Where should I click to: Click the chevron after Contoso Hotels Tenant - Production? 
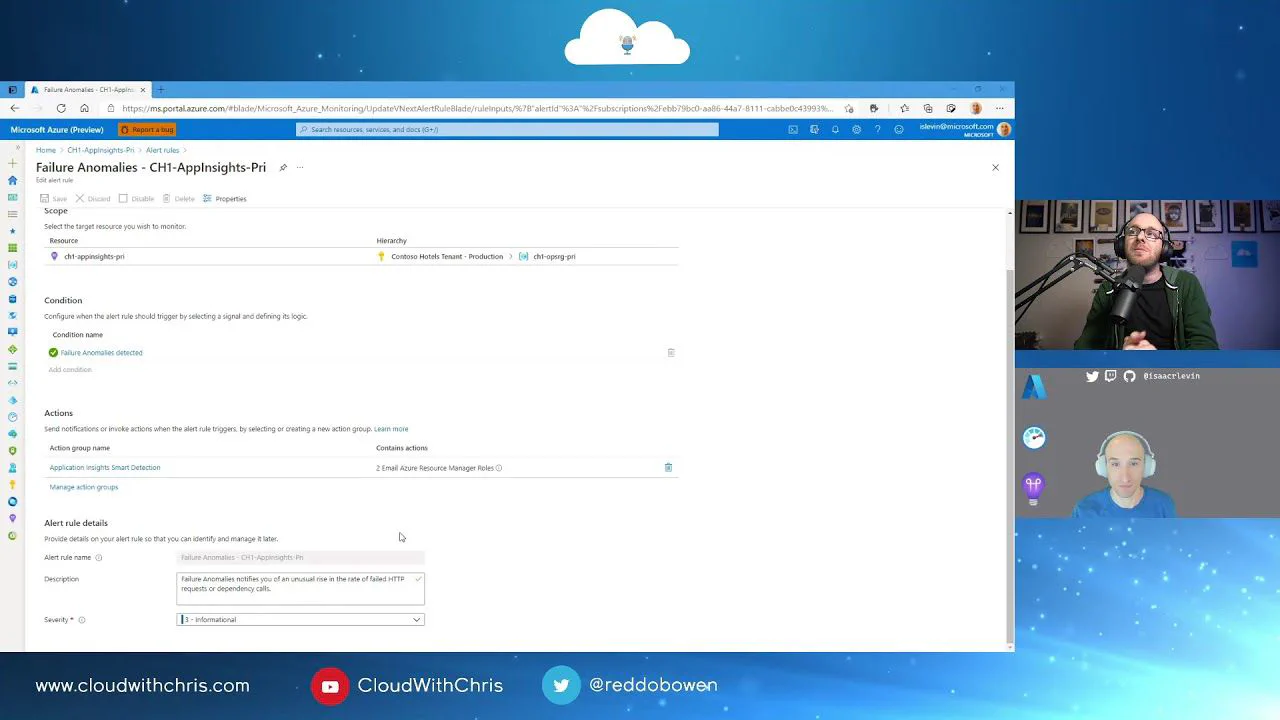pos(509,256)
